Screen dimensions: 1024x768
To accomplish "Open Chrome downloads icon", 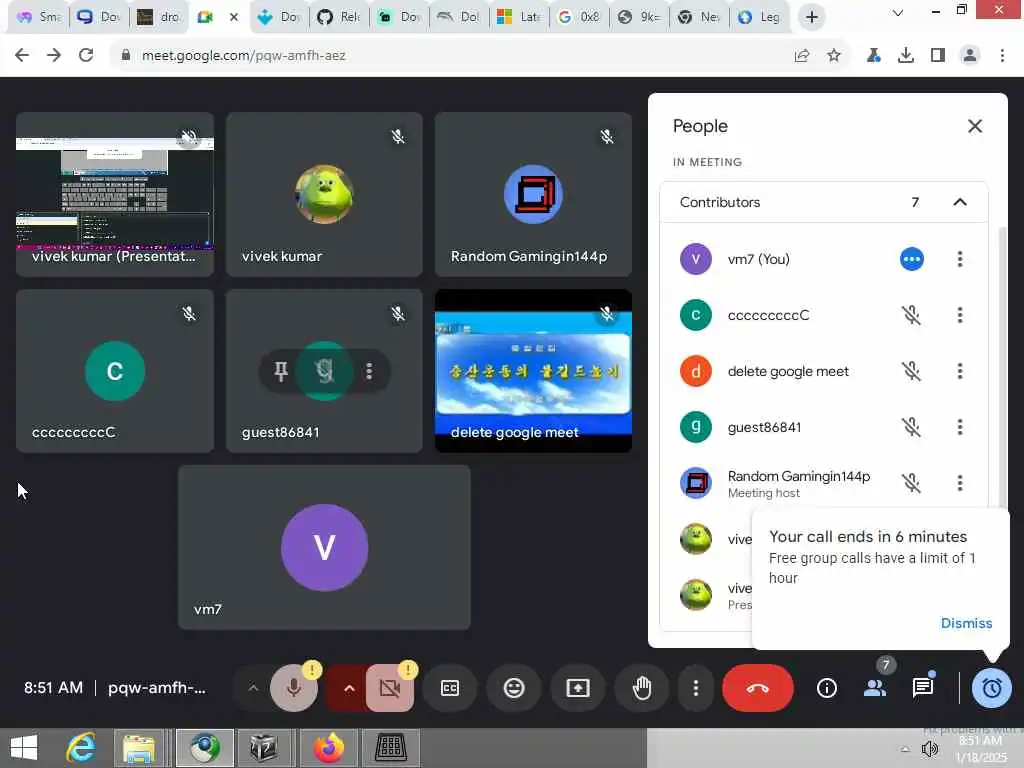I will (905, 56).
